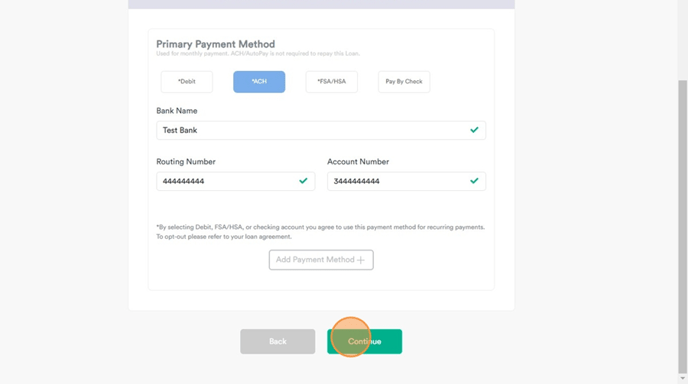
Task: Go back using the Back button
Action: click(278, 341)
